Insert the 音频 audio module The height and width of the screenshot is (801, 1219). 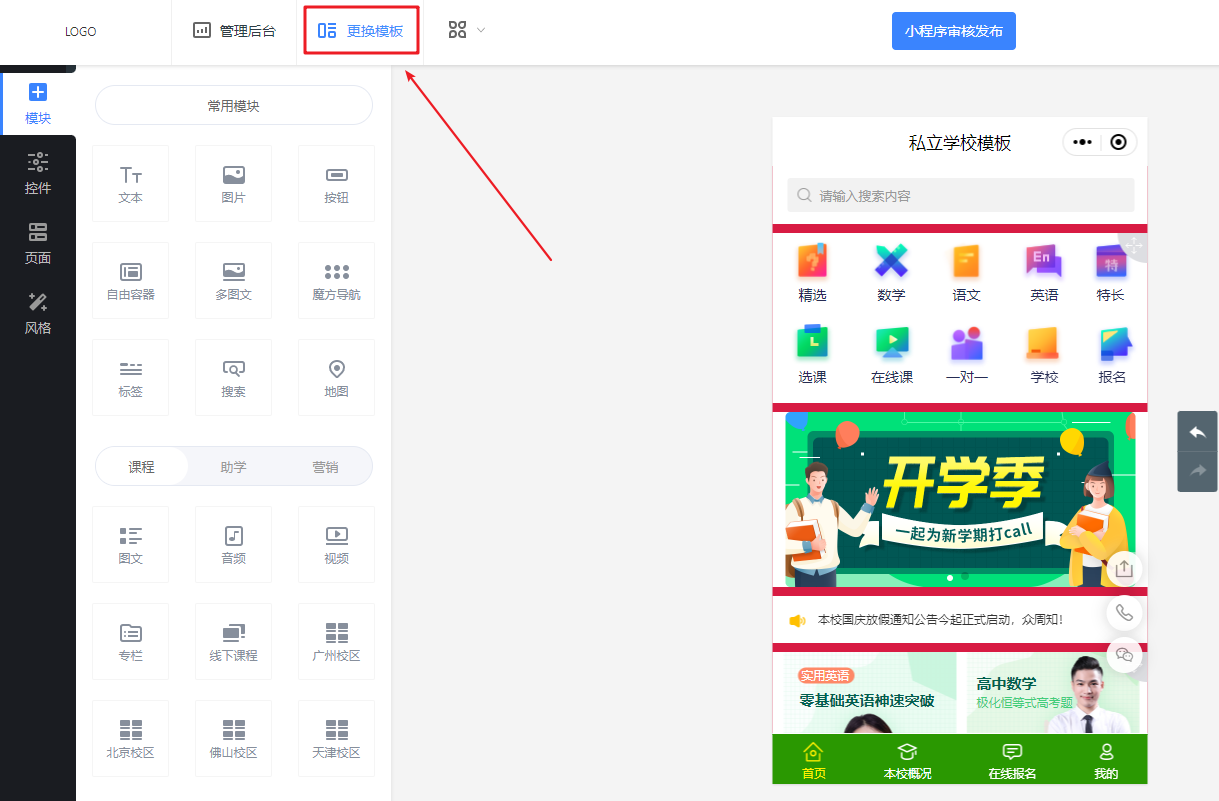tap(233, 545)
